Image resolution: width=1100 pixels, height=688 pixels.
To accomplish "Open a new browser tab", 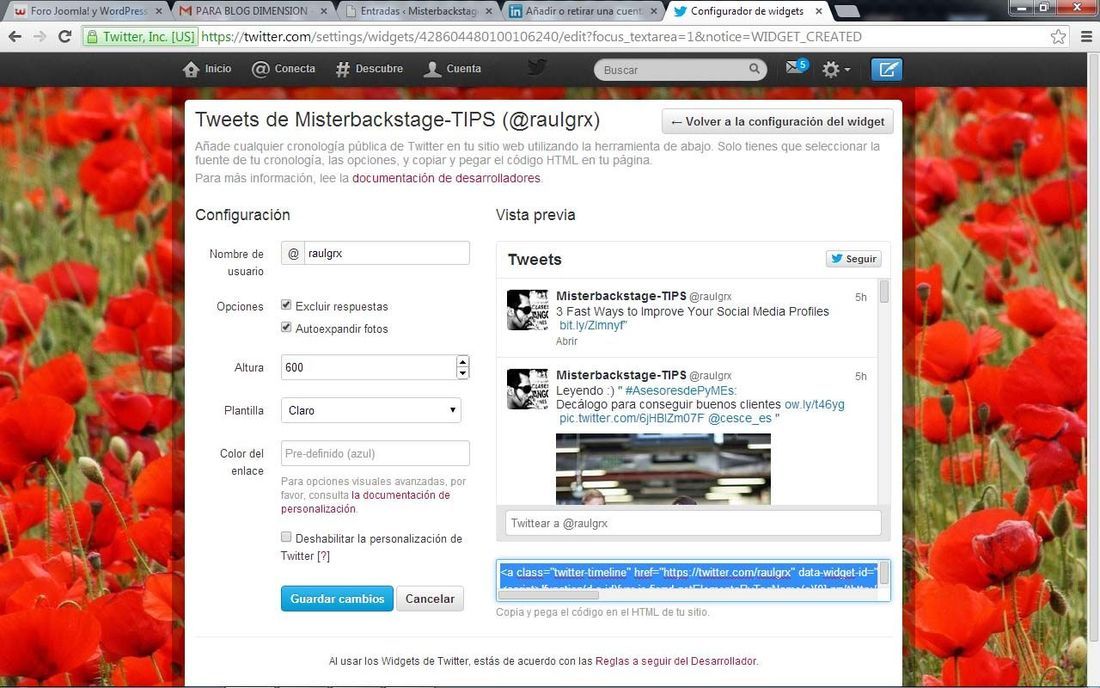I will tap(847, 11).
